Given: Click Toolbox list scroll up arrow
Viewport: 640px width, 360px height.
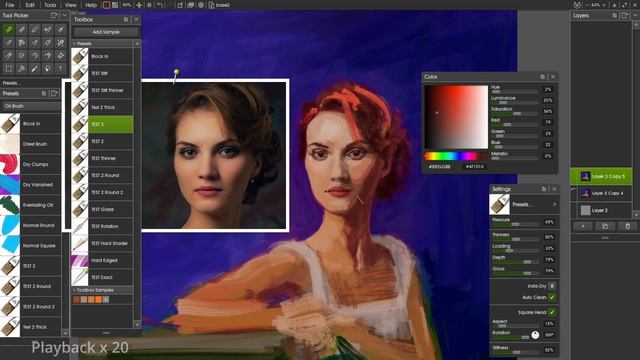Looking at the screenshot, I should click(x=137, y=43).
